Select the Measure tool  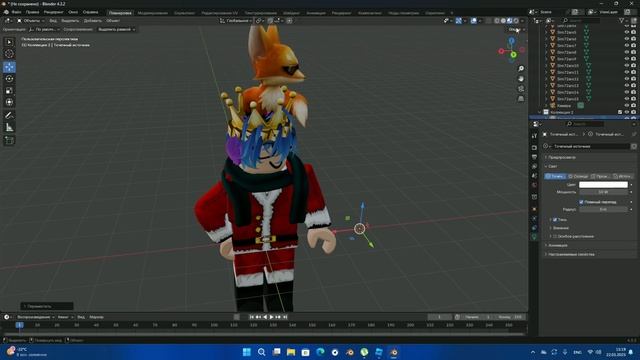coord(9,128)
